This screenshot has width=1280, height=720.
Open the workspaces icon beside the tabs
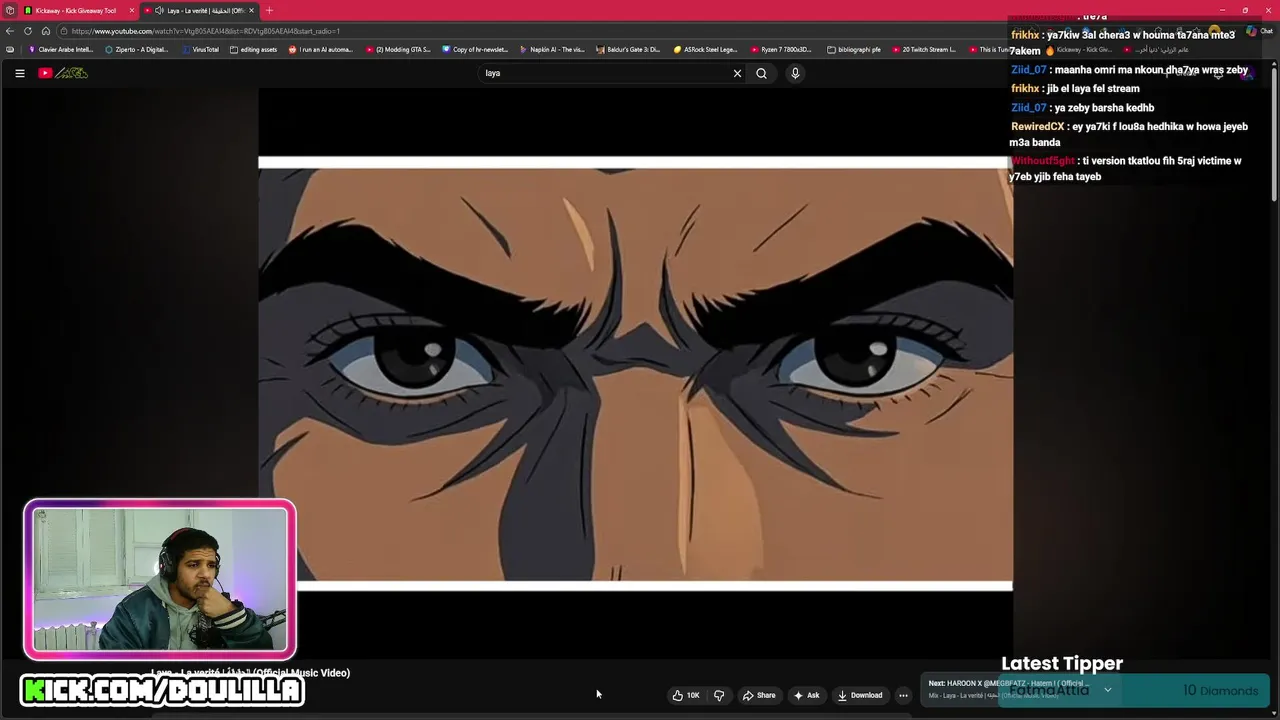click(x=10, y=10)
